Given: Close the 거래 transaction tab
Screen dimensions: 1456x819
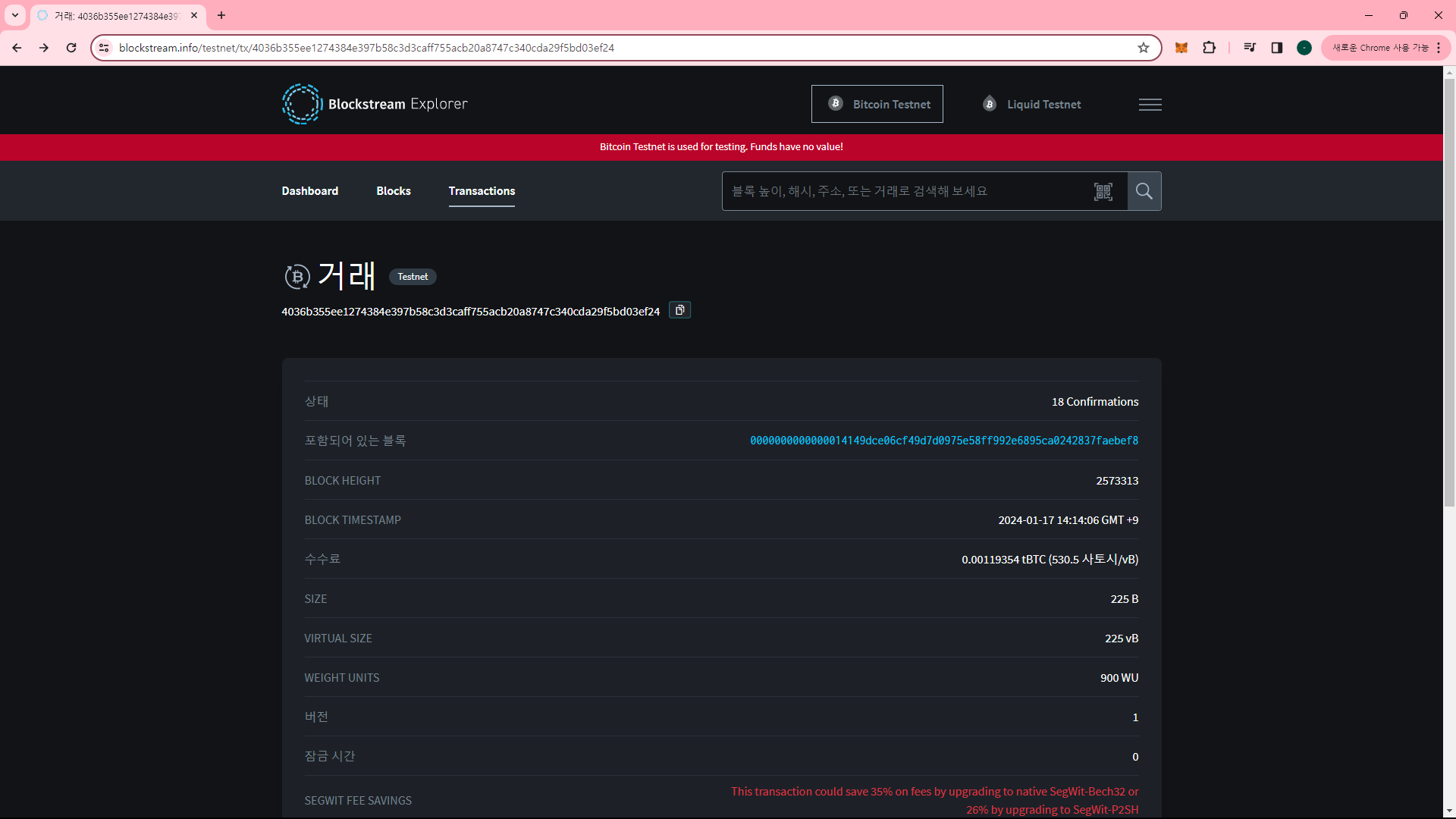Looking at the screenshot, I should tap(194, 15).
